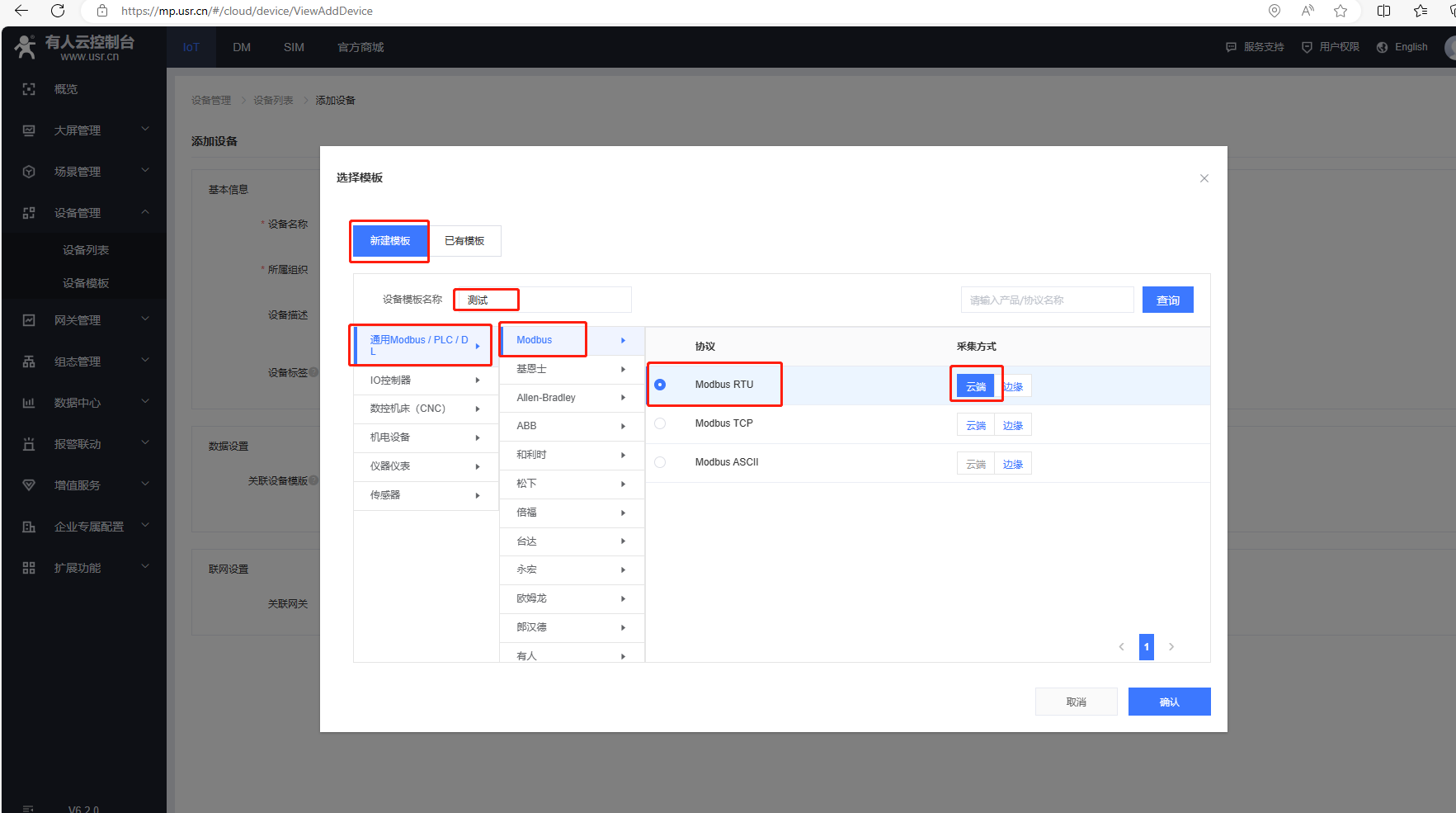1456x813 pixels.
Task: Select the Modbus ASCII radio button
Action: tap(660, 462)
